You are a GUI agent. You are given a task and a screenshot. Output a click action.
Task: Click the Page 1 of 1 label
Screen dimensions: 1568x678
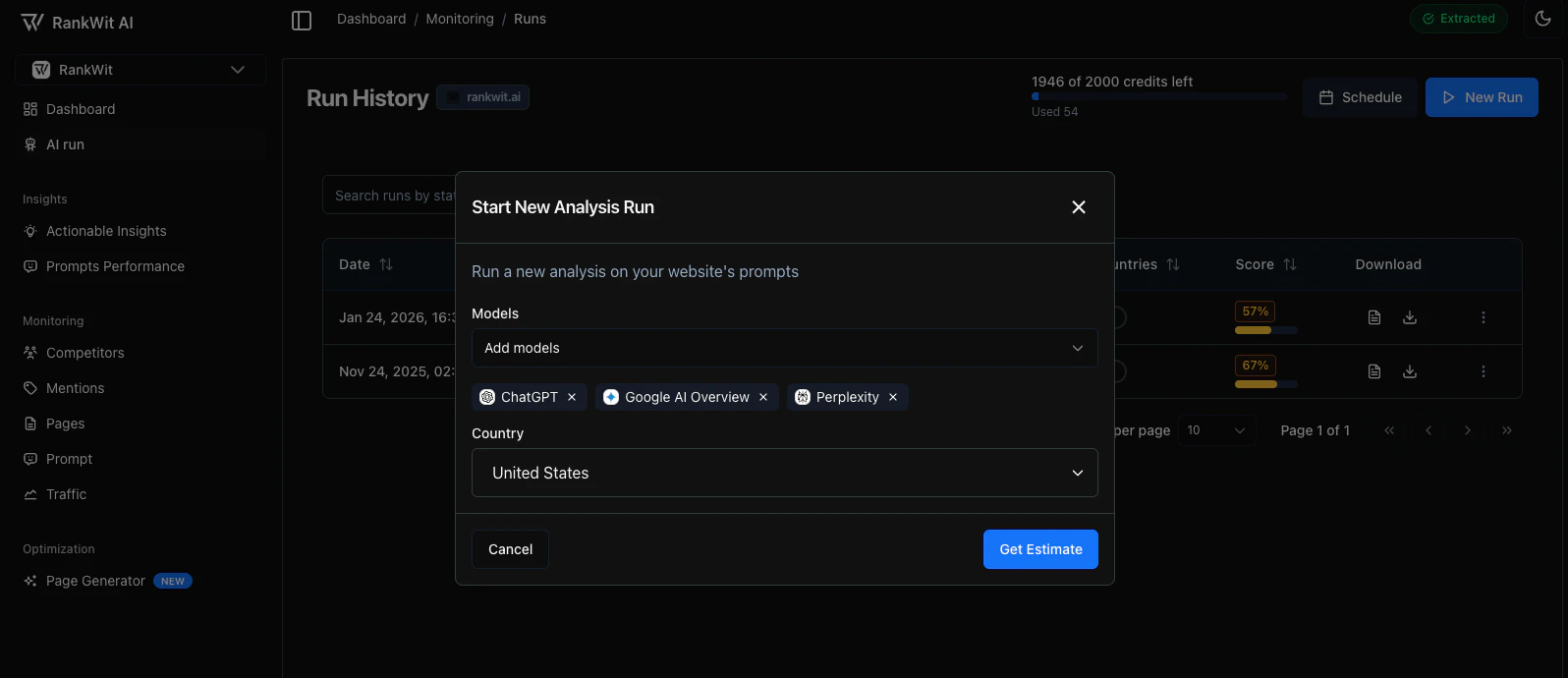pos(1316,430)
